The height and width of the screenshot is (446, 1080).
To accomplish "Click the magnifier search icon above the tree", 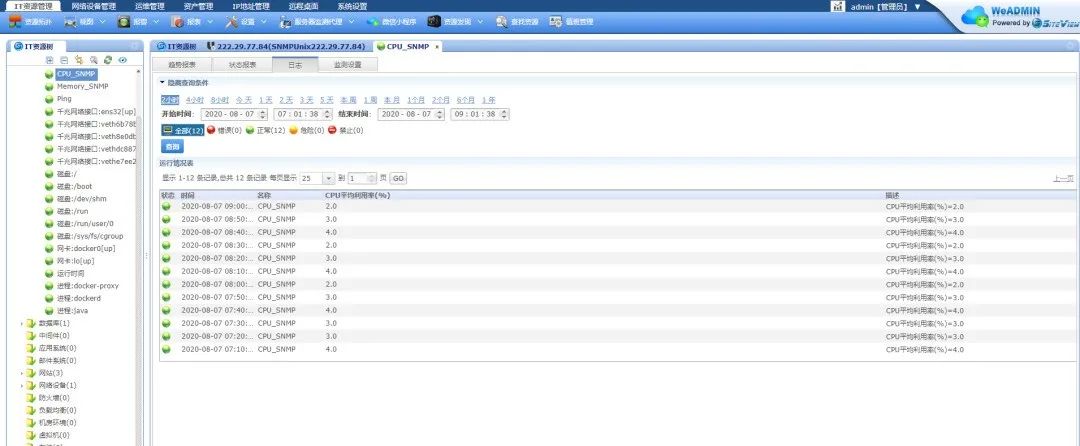I will (x=93, y=60).
